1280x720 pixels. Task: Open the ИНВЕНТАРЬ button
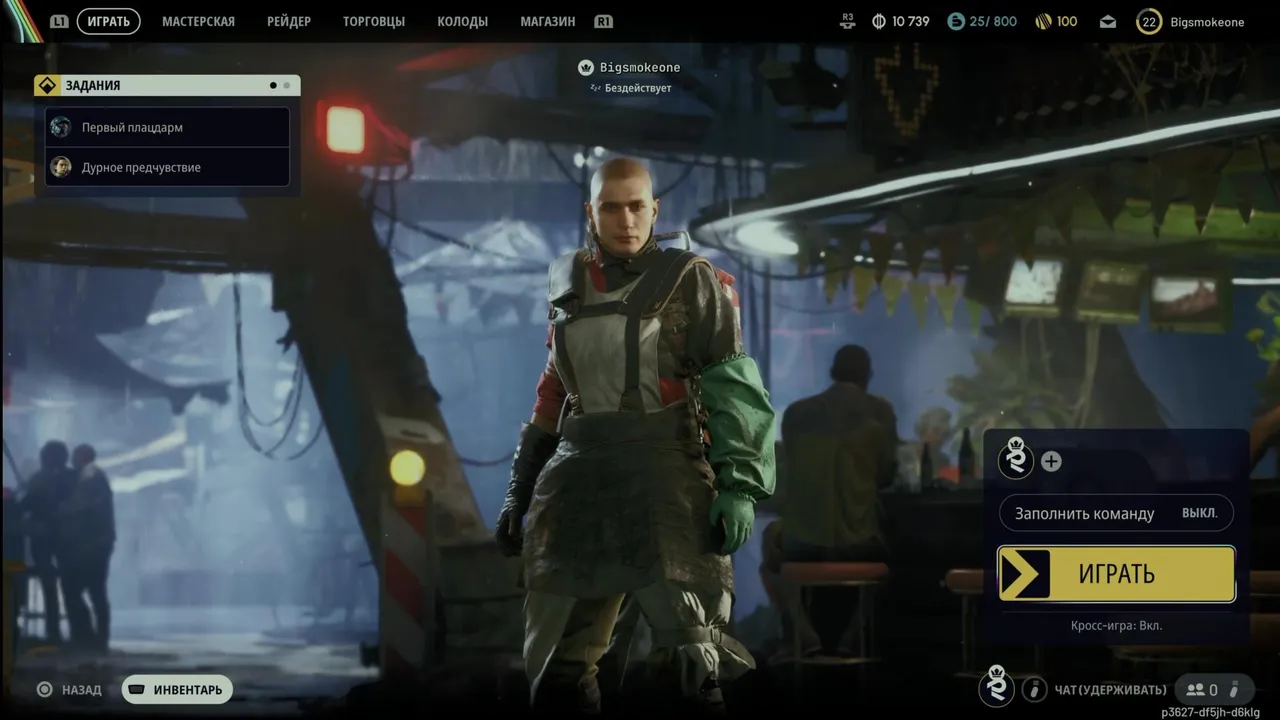[177, 690]
